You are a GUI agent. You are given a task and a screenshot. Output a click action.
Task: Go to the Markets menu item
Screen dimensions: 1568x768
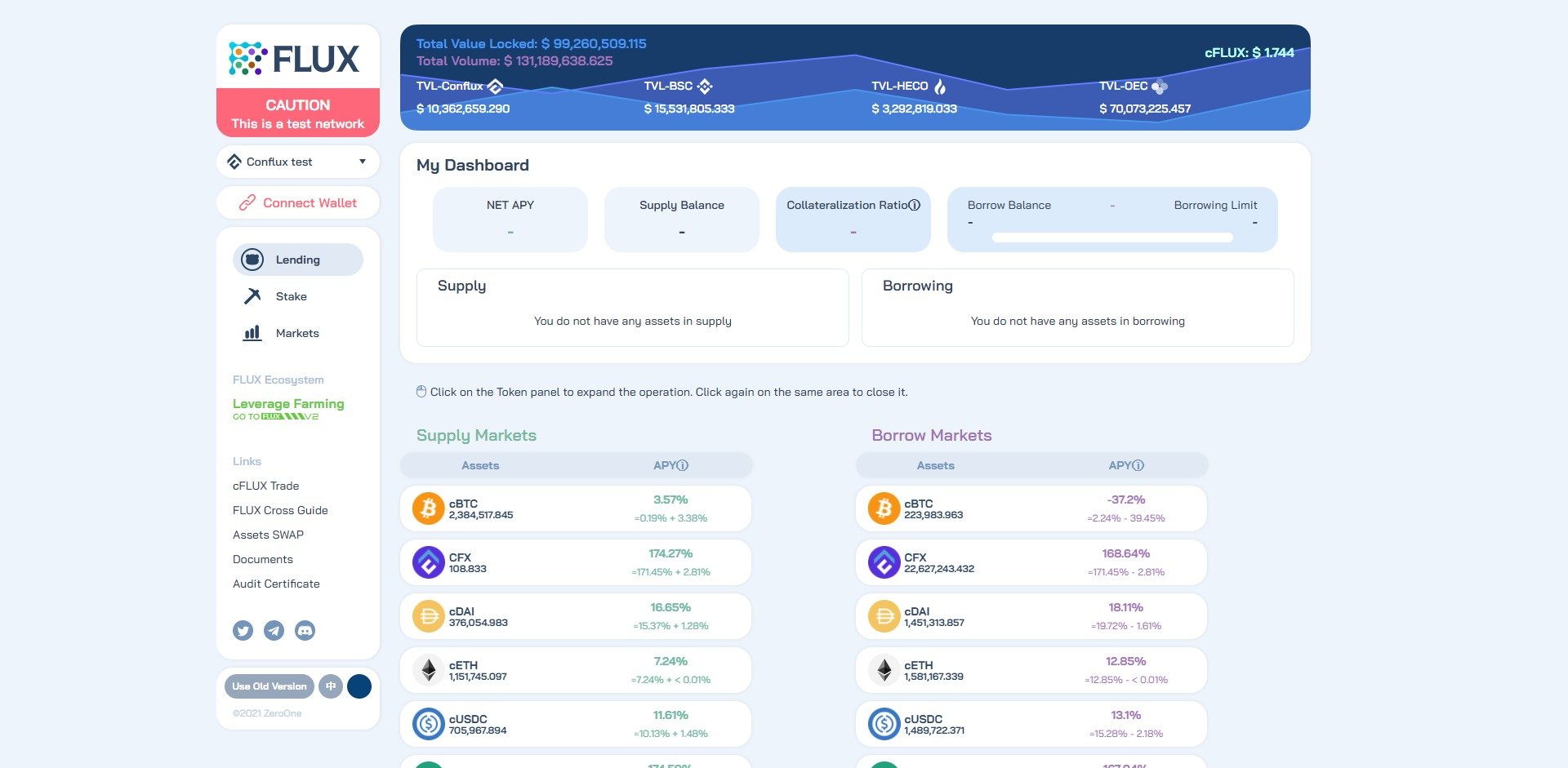point(297,333)
